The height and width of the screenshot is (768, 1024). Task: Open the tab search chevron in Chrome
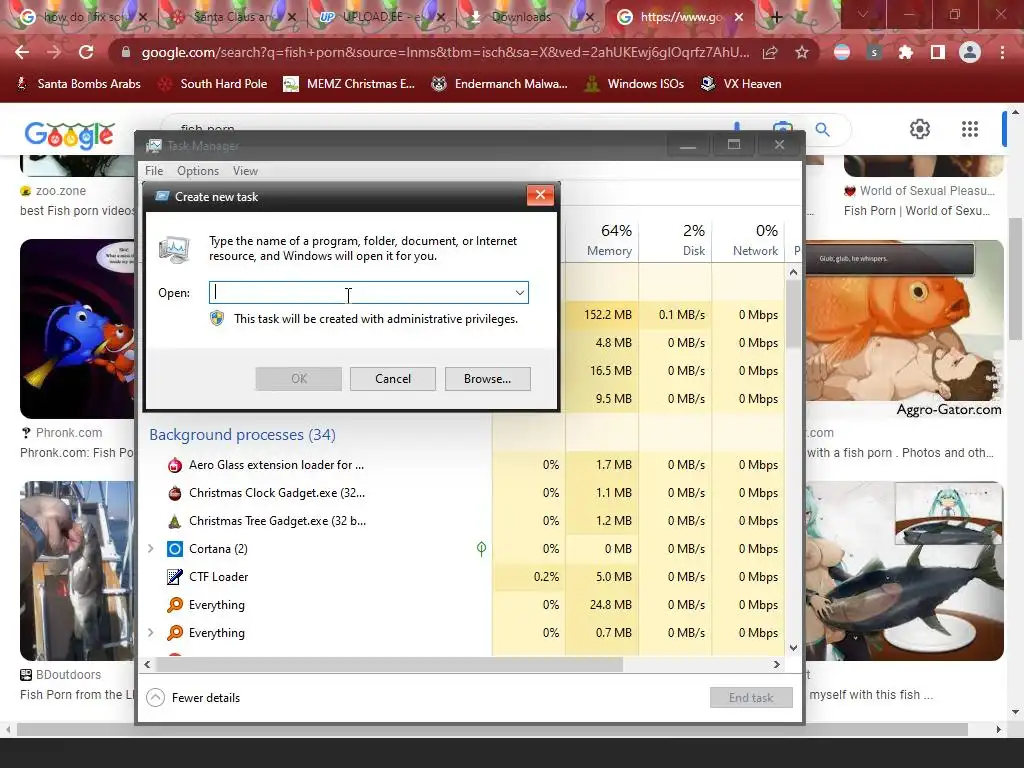pos(863,14)
